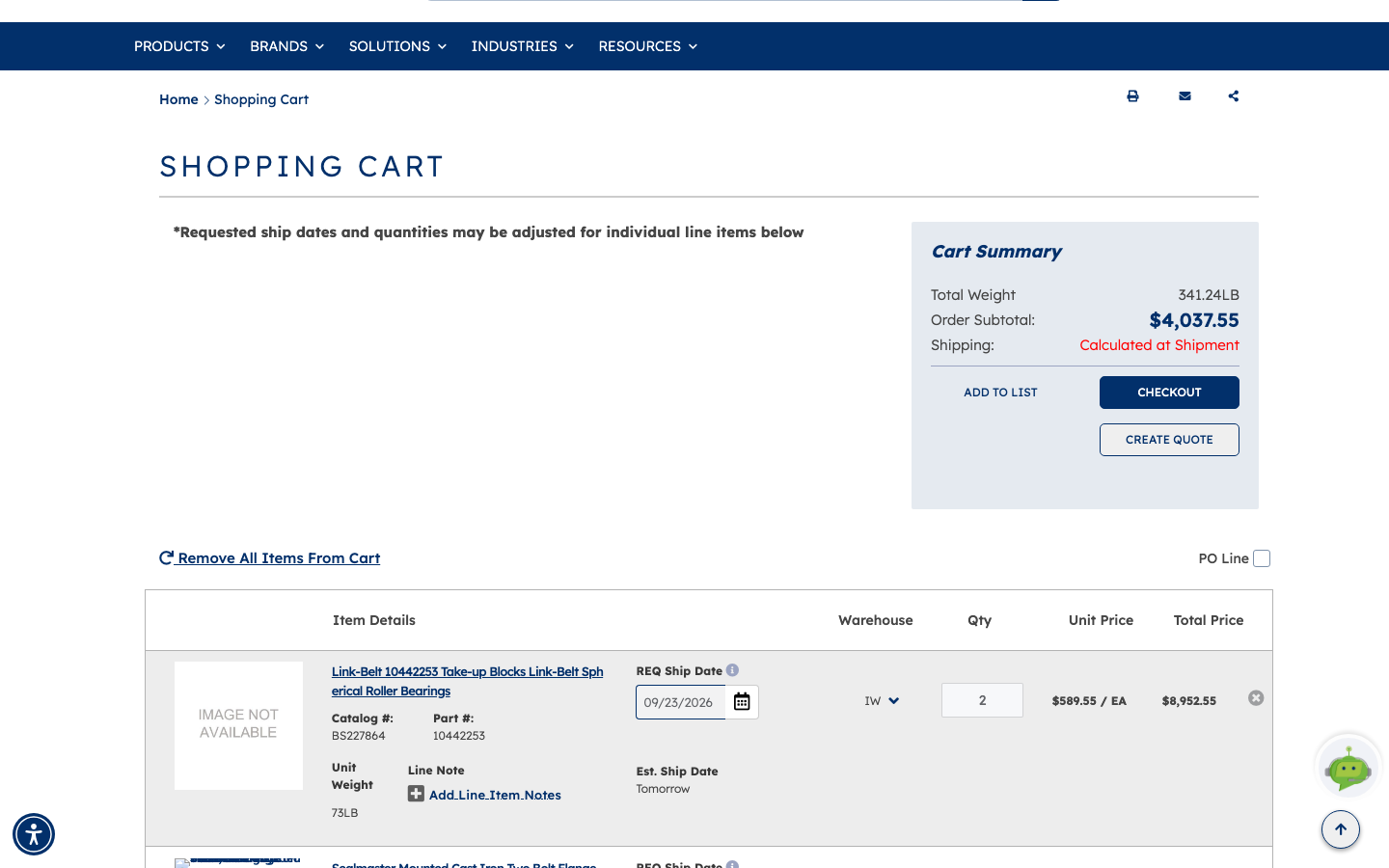Click the Checkout button
Viewport: 1389px width, 868px height.
(x=1169, y=393)
